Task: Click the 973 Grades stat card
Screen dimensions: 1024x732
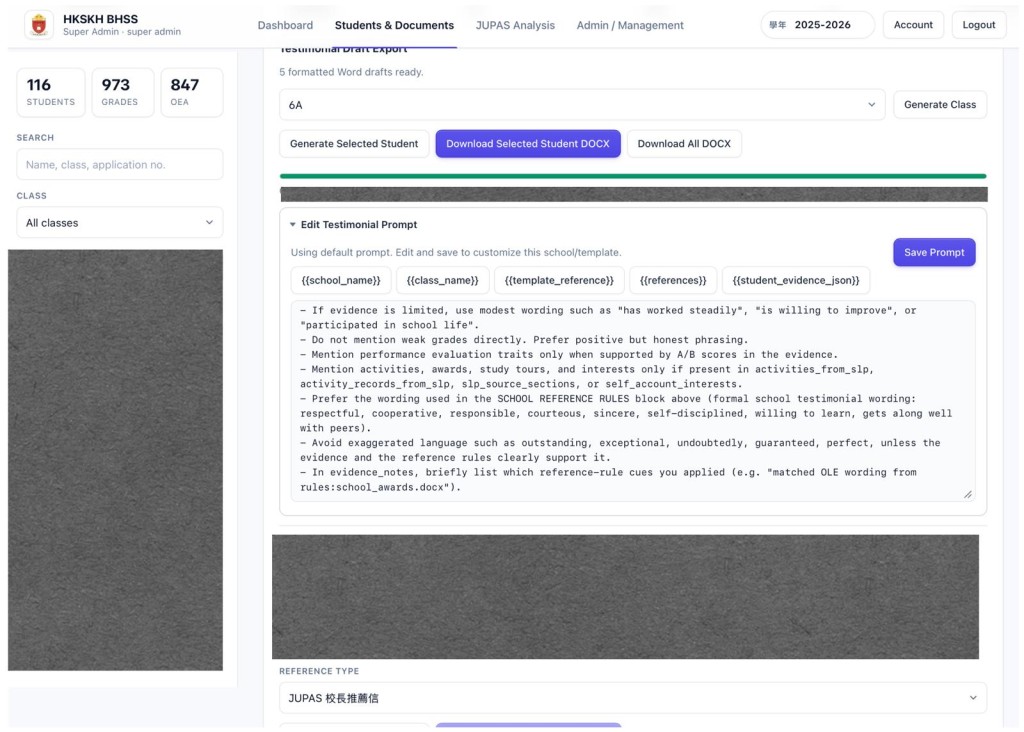Action: pyautogui.click(x=123, y=92)
